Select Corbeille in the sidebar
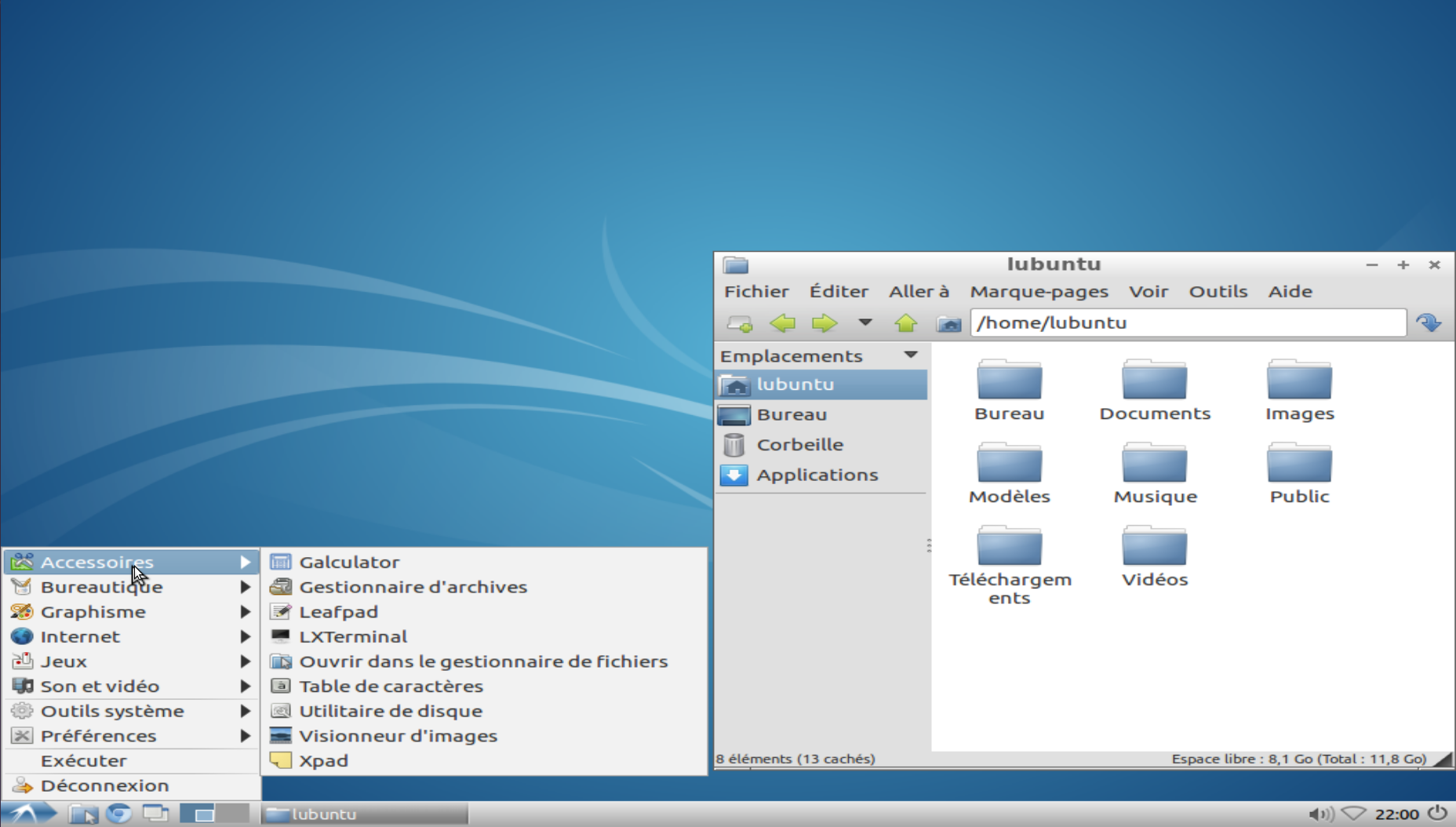Image resolution: width=1456 pixels, height=827 pixels. [x=821, y=445]
